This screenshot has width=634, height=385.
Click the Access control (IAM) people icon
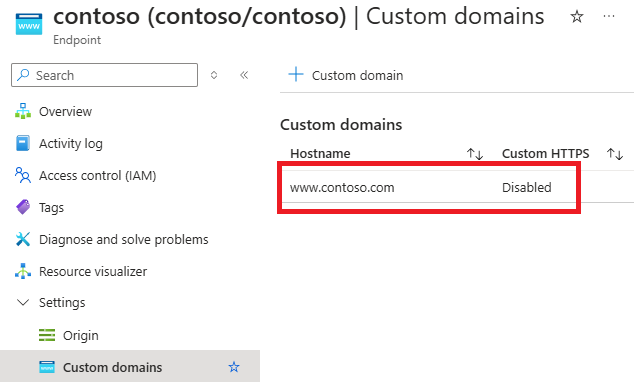pos(23,175)
